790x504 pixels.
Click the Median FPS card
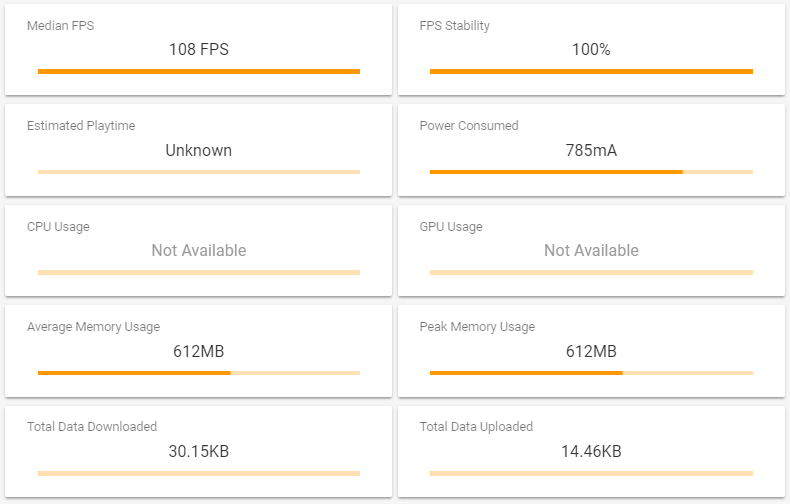[x=199, y=49]
